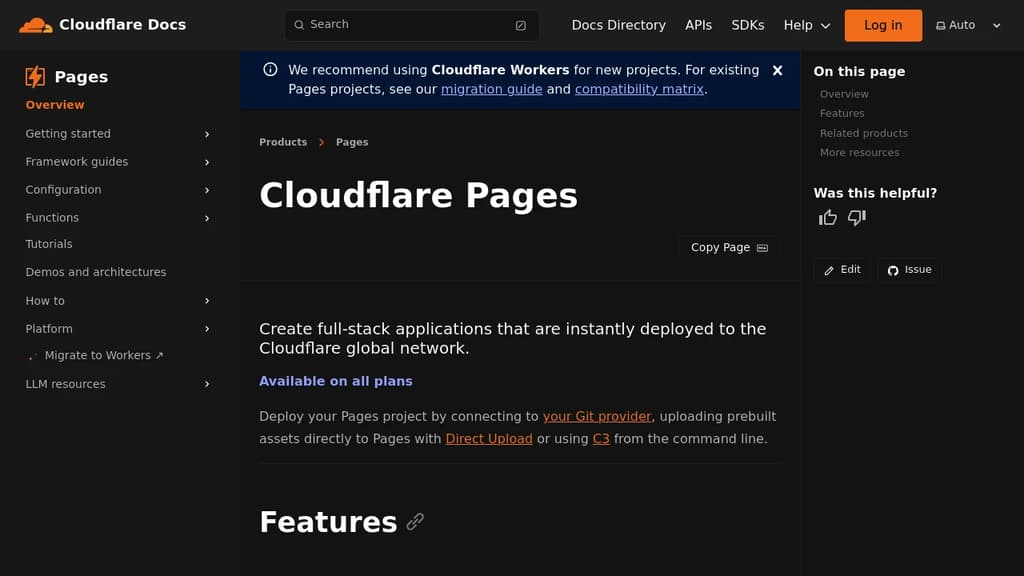The height and width of the screenshot is (576, 1024).
Task: Click the Products breadcrumb
Action: tap(283, 142)
